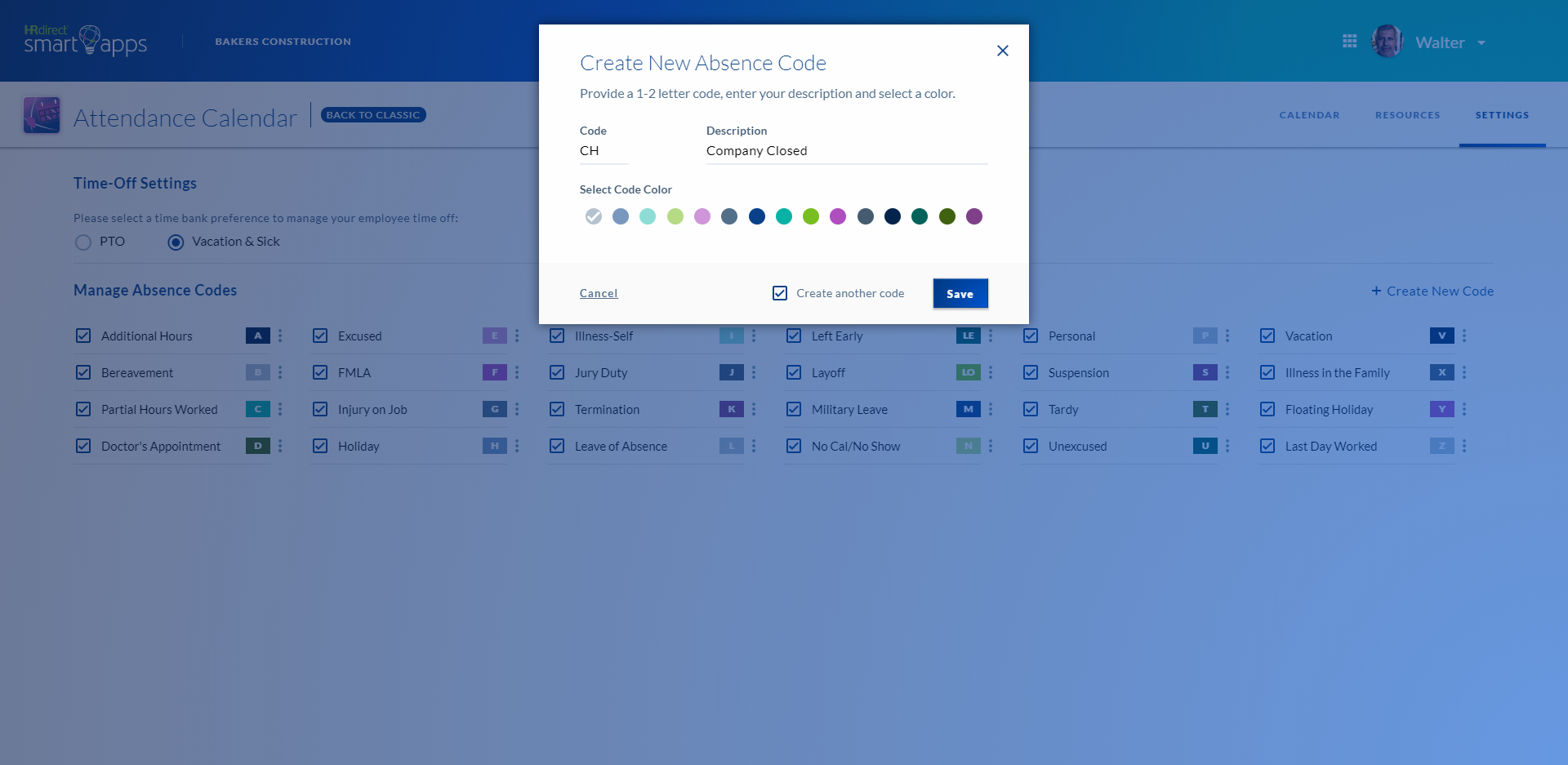Click the Description input field
Screen dimensions: 1568x765
click(x=847, y=151)
